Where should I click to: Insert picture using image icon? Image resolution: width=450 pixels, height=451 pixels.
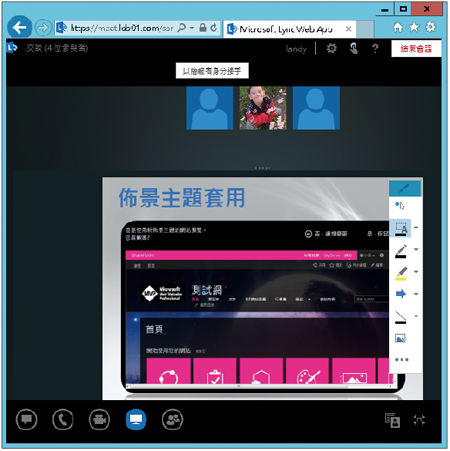(400, 338)
